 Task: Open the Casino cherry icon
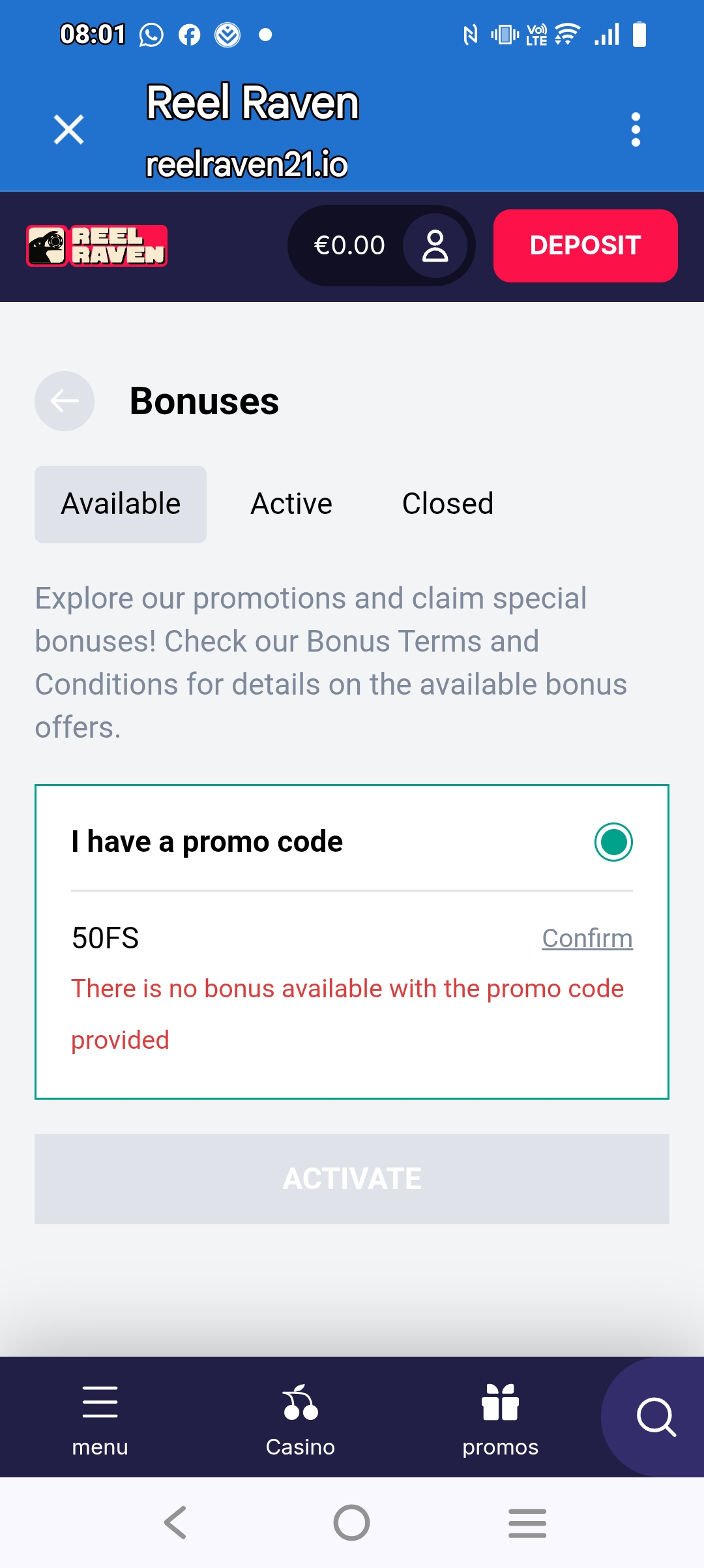coord(301,1402)
